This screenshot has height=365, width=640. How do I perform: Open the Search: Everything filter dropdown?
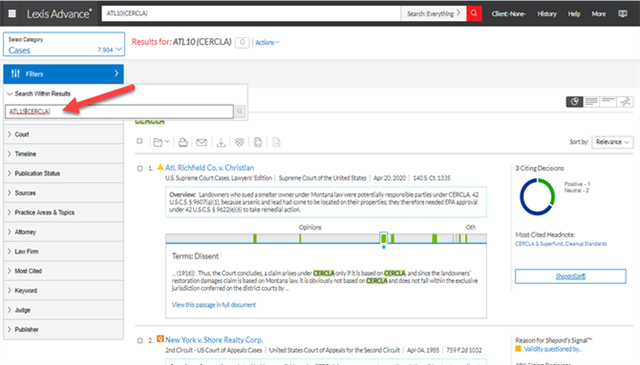[x=433, y=13]
